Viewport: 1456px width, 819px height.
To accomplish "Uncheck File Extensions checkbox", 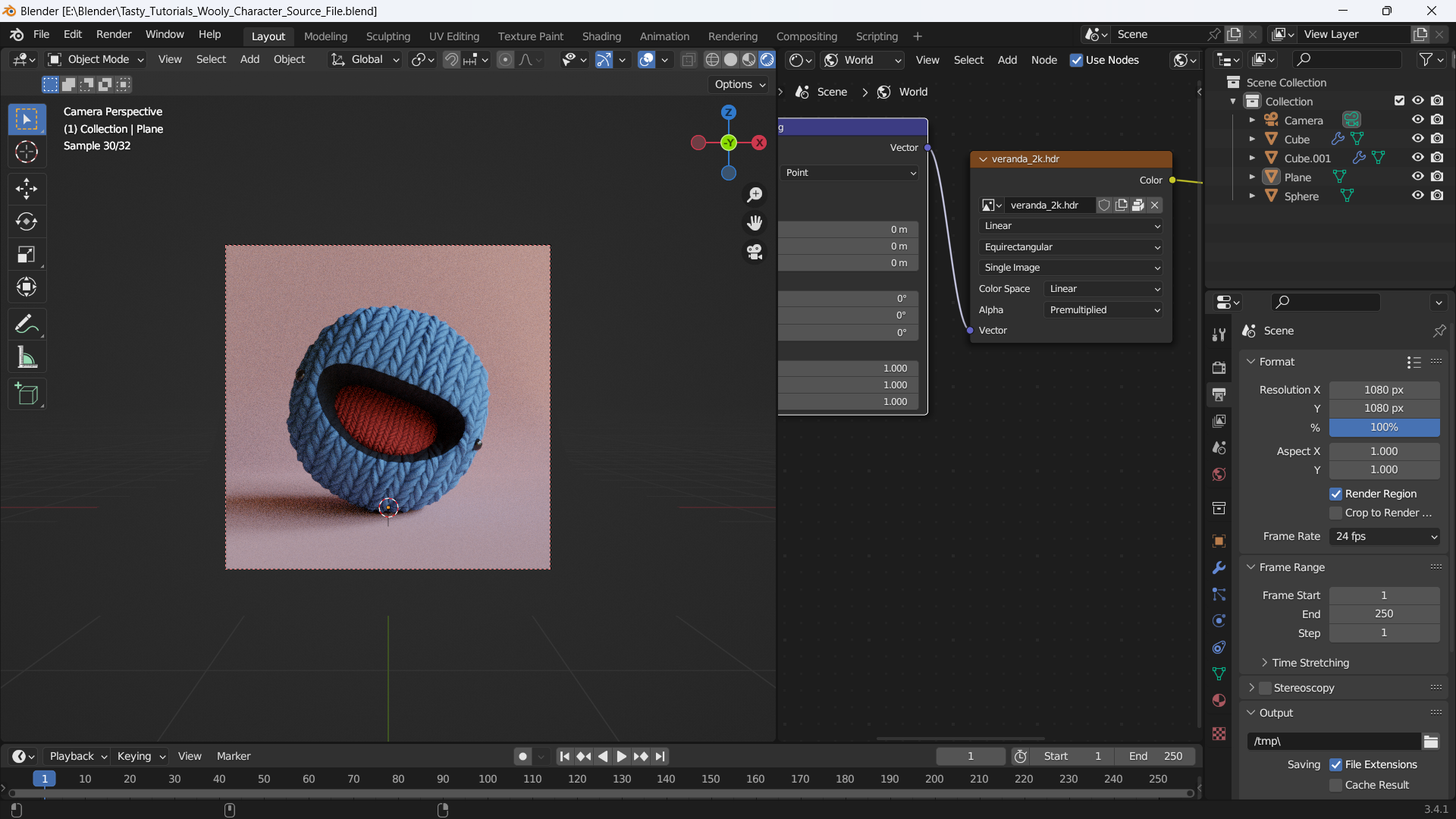I will click(1336, 765).
